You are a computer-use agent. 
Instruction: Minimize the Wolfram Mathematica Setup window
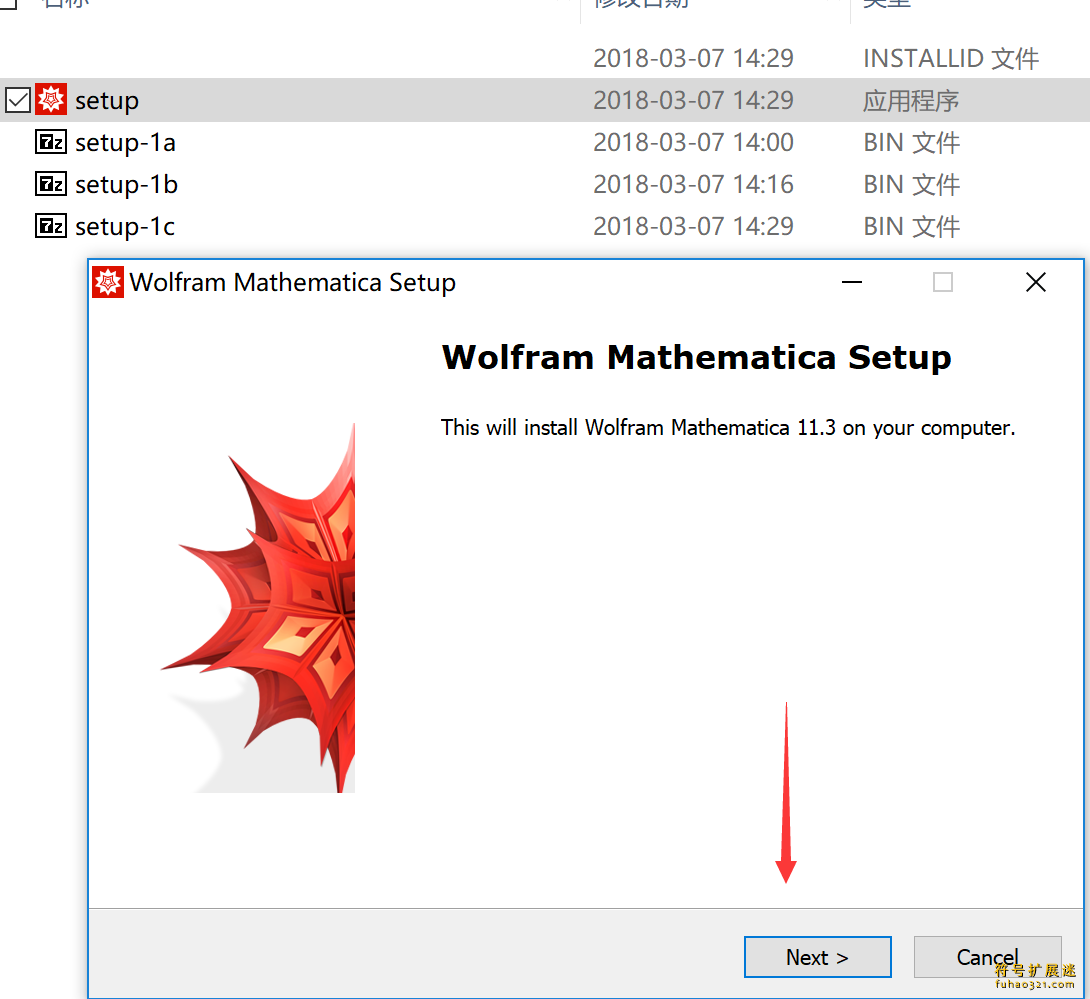[852, 282]
